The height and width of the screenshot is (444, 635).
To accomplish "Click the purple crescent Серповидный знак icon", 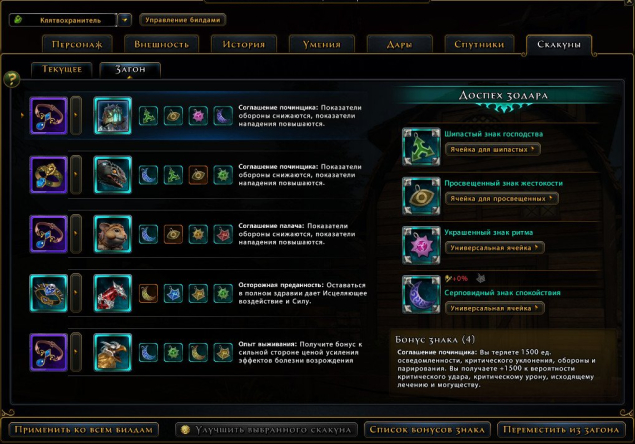I will (421, 295).
